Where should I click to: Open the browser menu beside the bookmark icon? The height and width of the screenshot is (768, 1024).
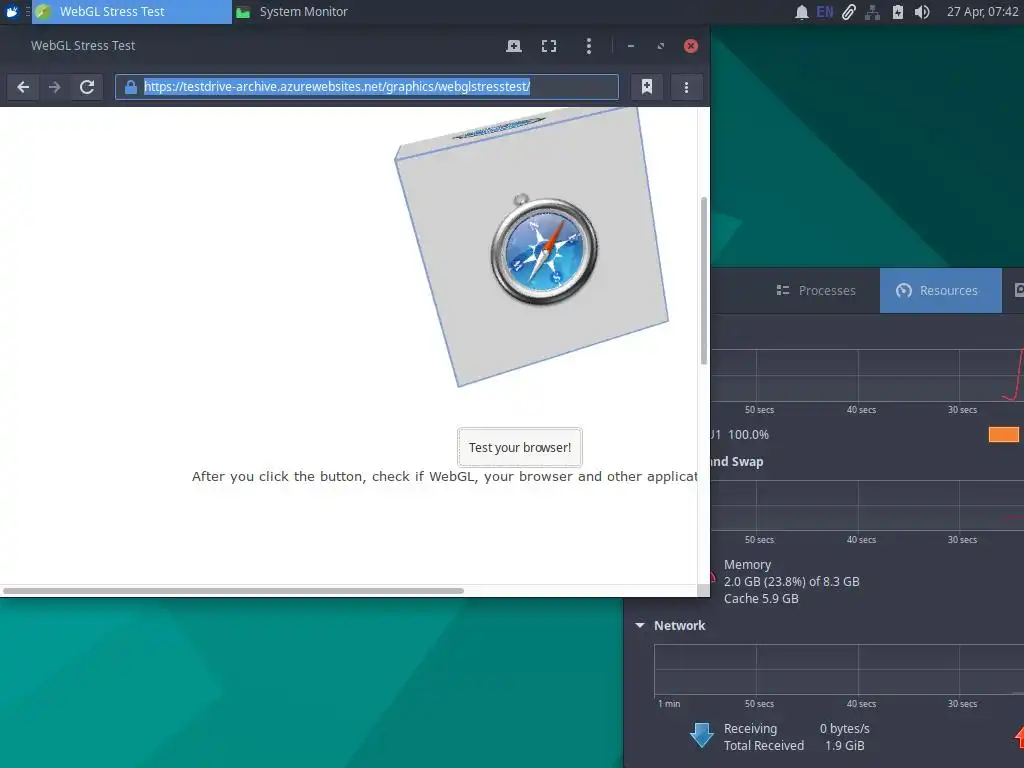(686, 87)
